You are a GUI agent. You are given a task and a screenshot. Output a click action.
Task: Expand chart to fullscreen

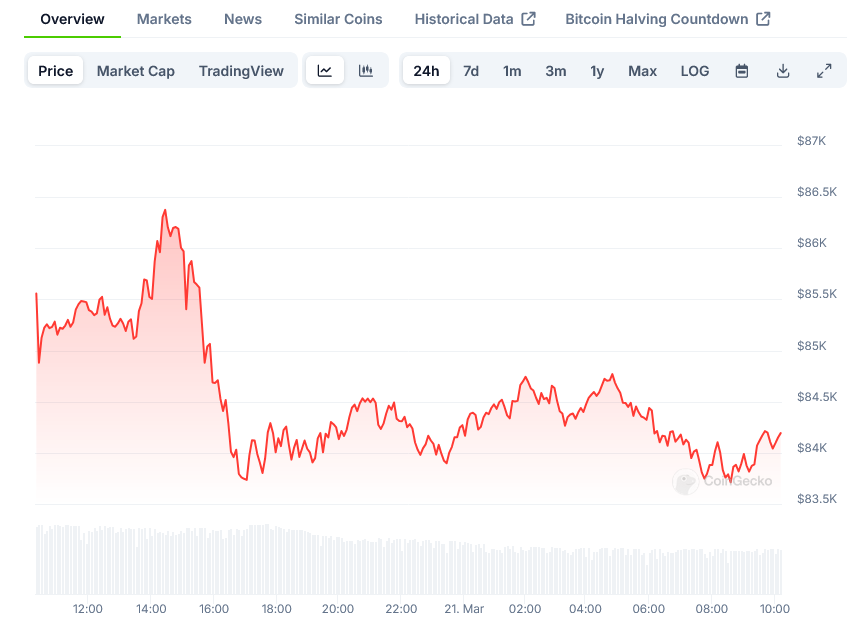point(824,71)
